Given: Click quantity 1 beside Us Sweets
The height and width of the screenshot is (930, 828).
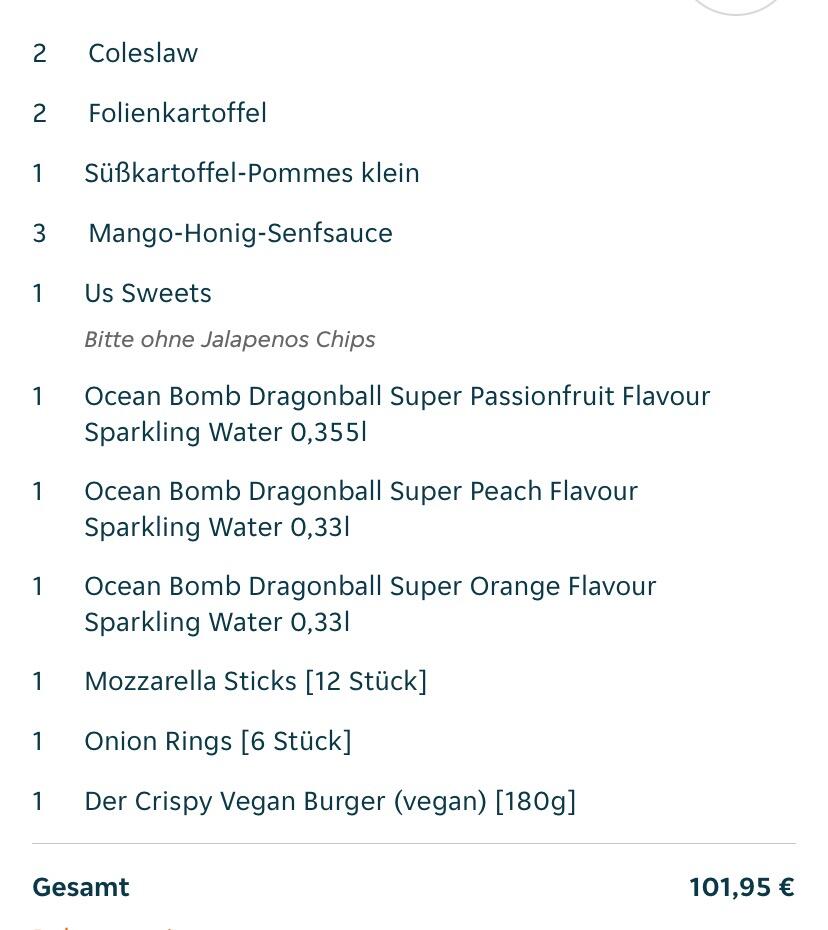Looking at the screenshot, I should tap(38, 293).
